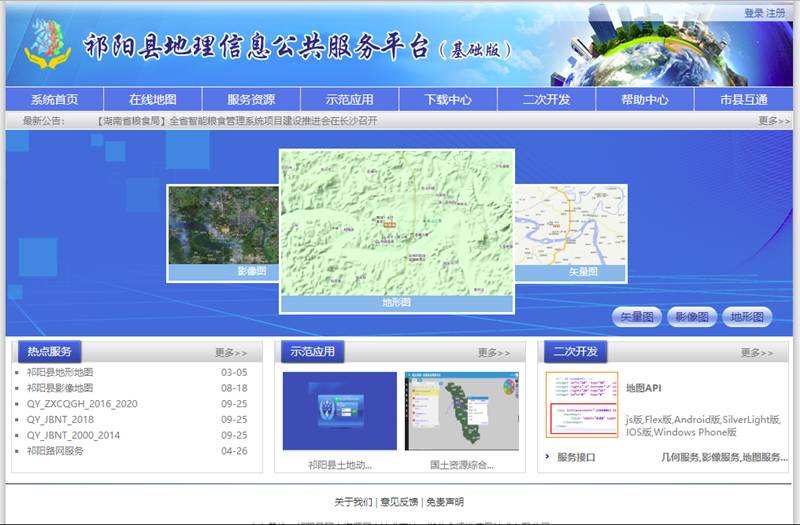
Task: Open the 在线地图 navigation menu item
Action: click(x=153, y=100)
